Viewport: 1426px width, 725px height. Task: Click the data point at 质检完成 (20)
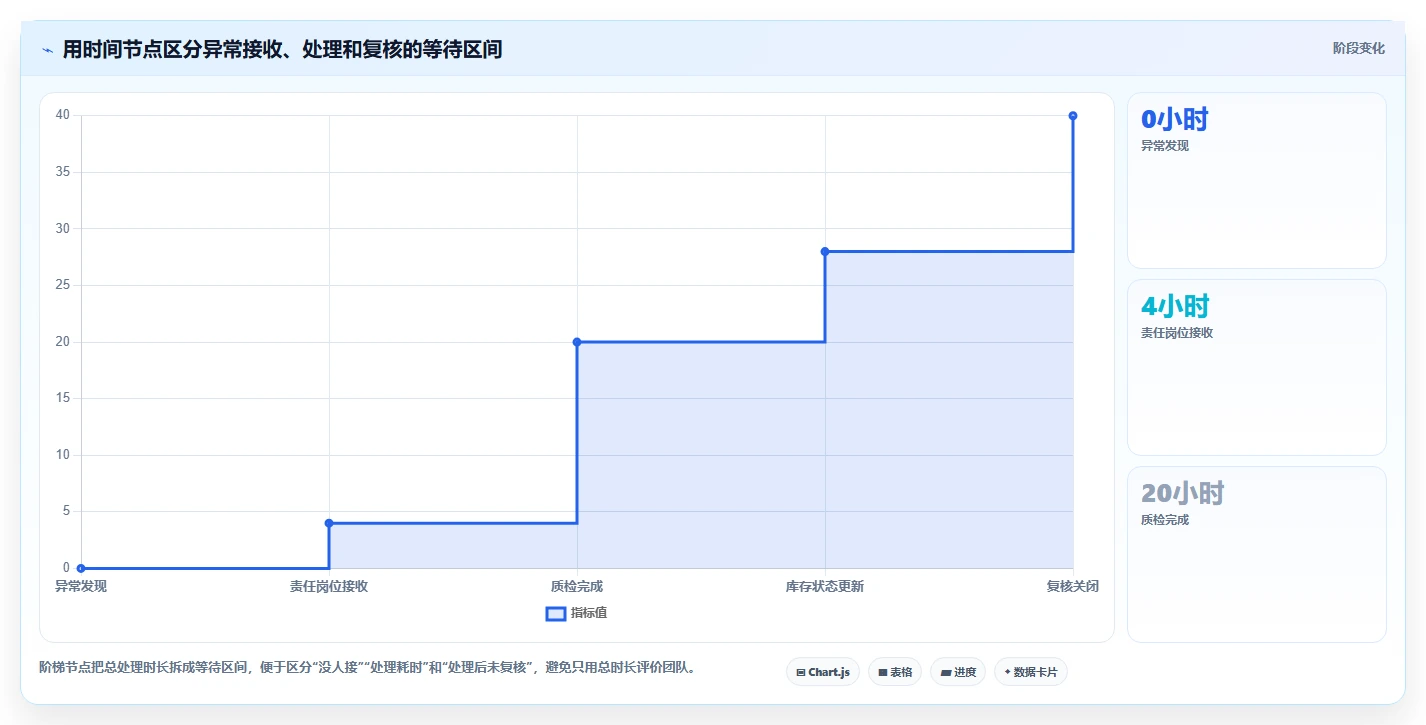pyautogui.click(x=577, y=342)
